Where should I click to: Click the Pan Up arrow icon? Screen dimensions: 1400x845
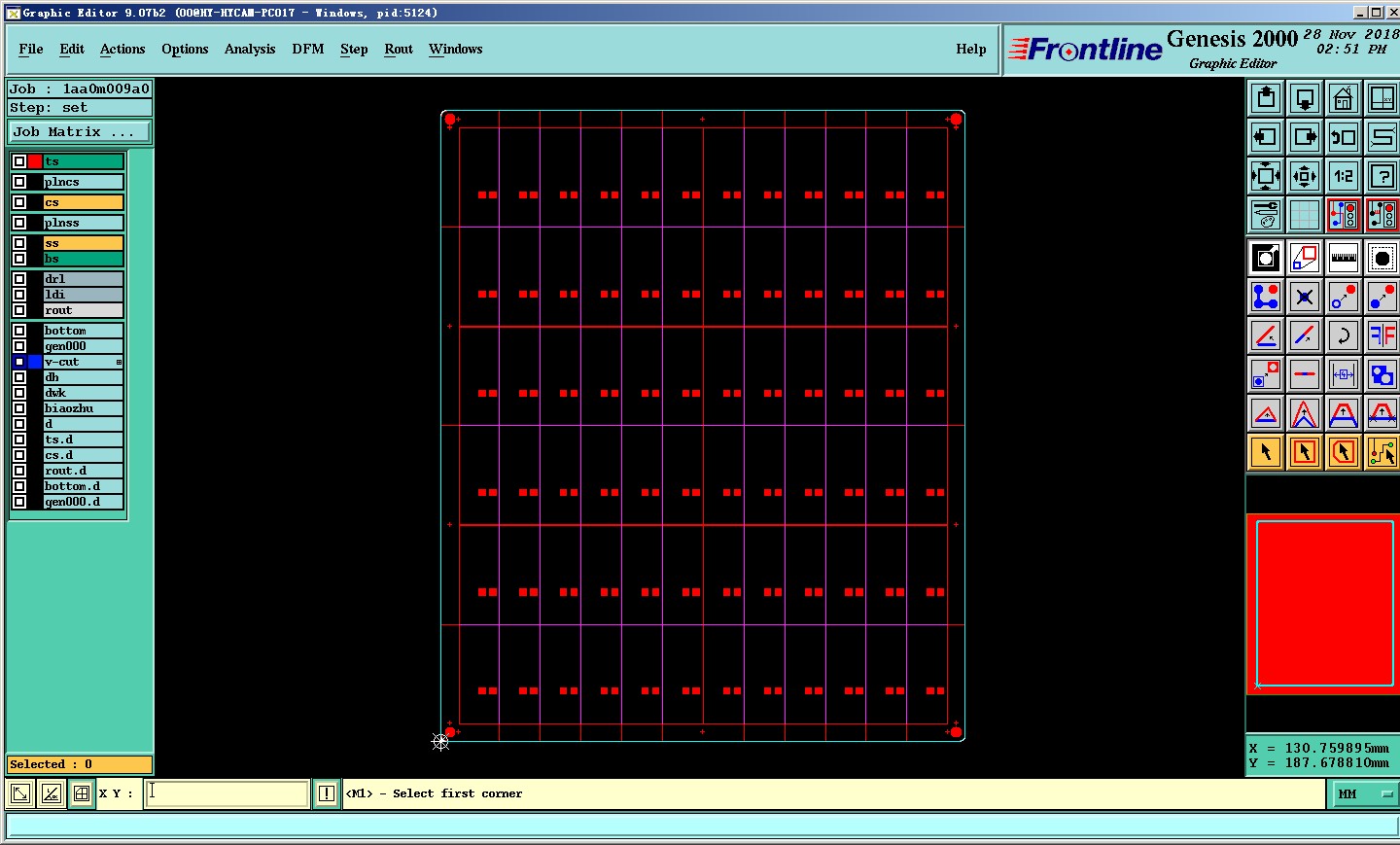[x=1266, y=98]
